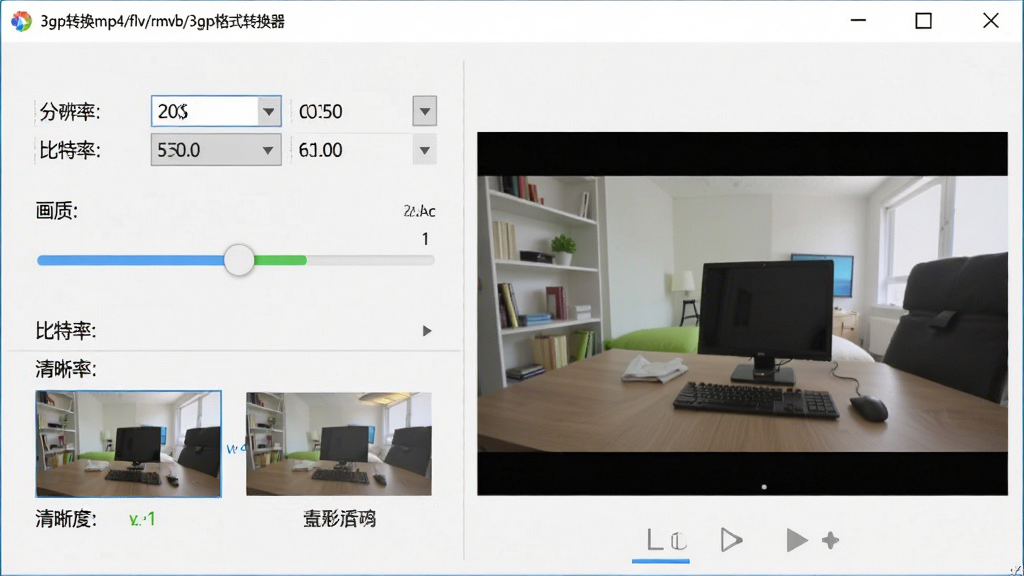The width and height of the screenshot is (1024, 576).
Task: Click the colorful app logo in title bar
Action: tap(21, 21)
